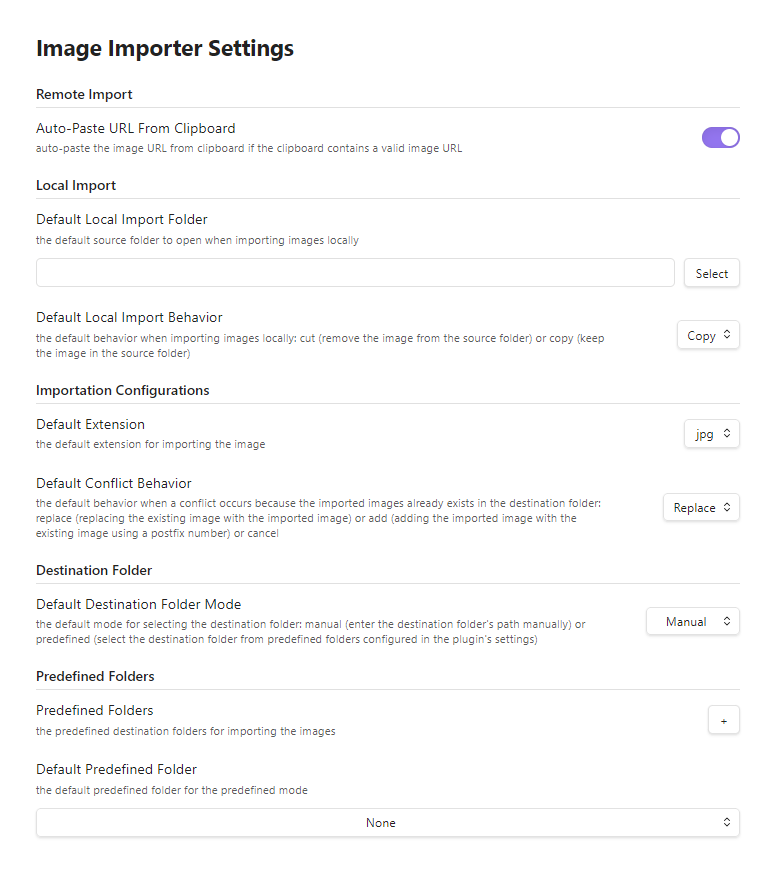Viewport: 779px width, 883px height.
Task: Open the jpg extension dropdown
Action: pyautogui.click(x=711, y=434)
